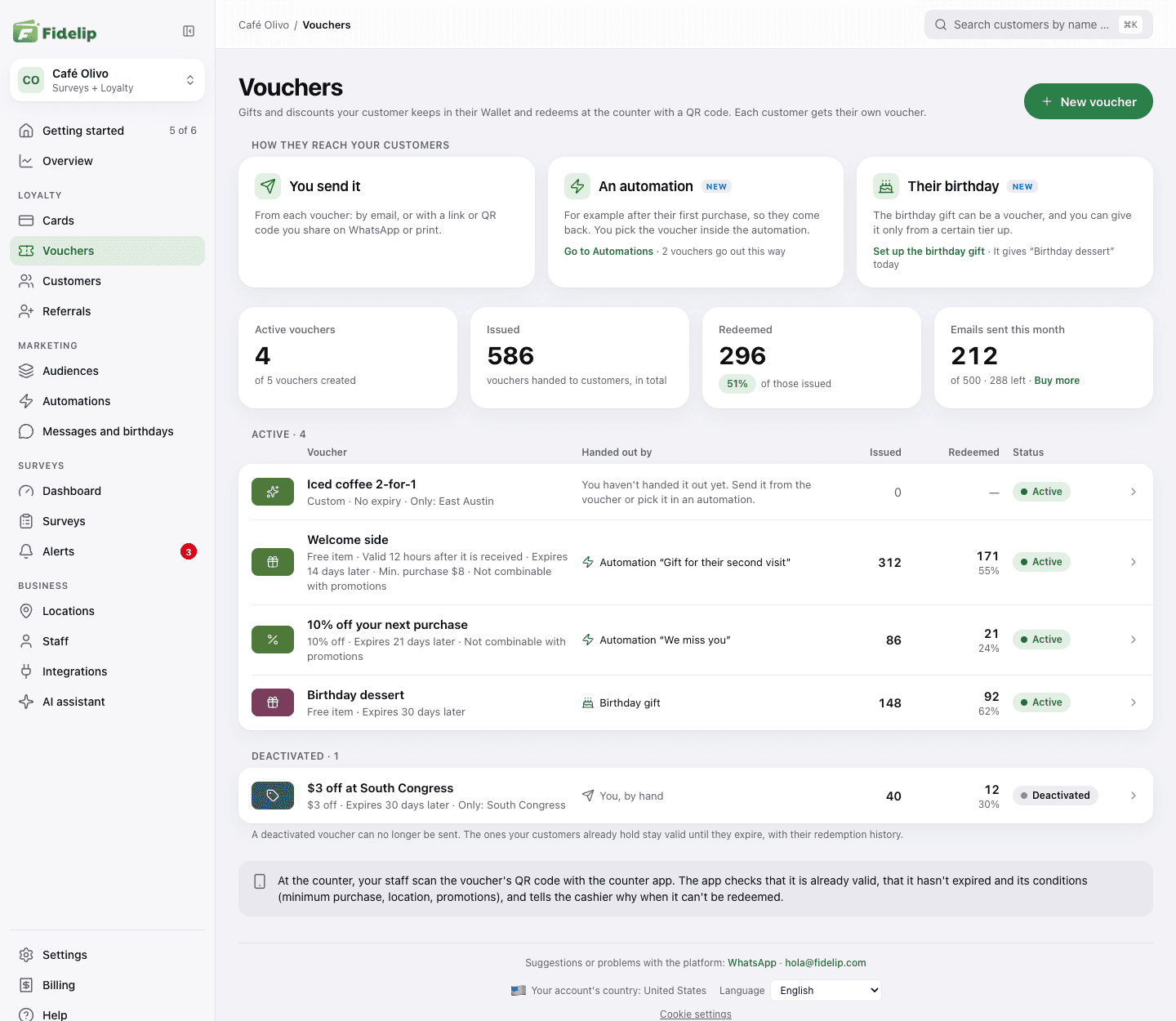Click the Birthday dessert purple gift icon
The image size is (1176, 1021).
(273, 702)
